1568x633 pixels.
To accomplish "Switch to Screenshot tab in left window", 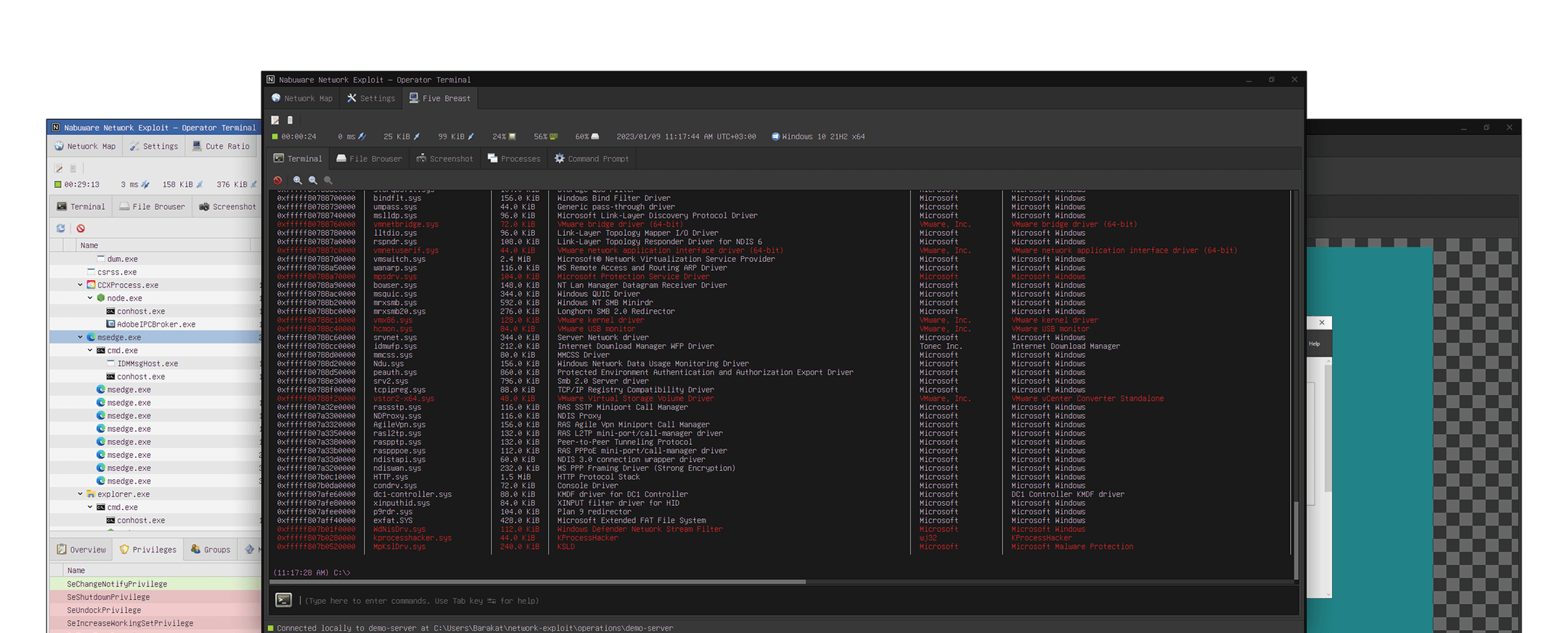I will click(x=228, y=206).
